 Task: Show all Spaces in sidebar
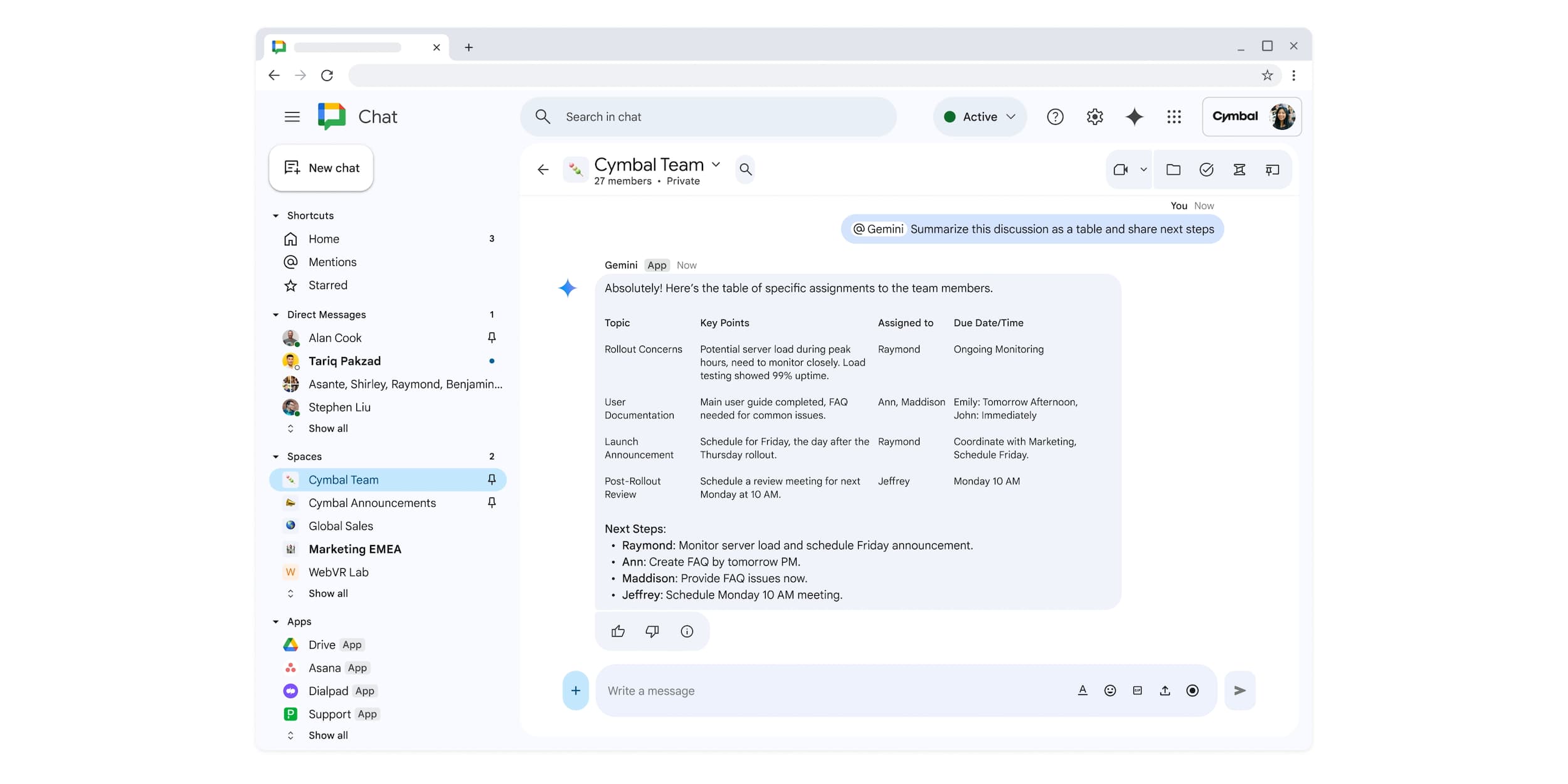[327, 593]
